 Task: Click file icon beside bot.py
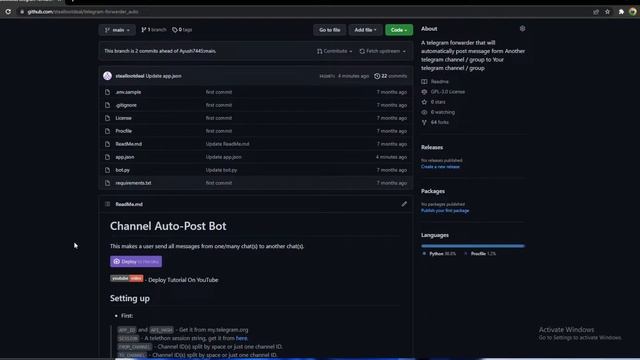point(107,170)
